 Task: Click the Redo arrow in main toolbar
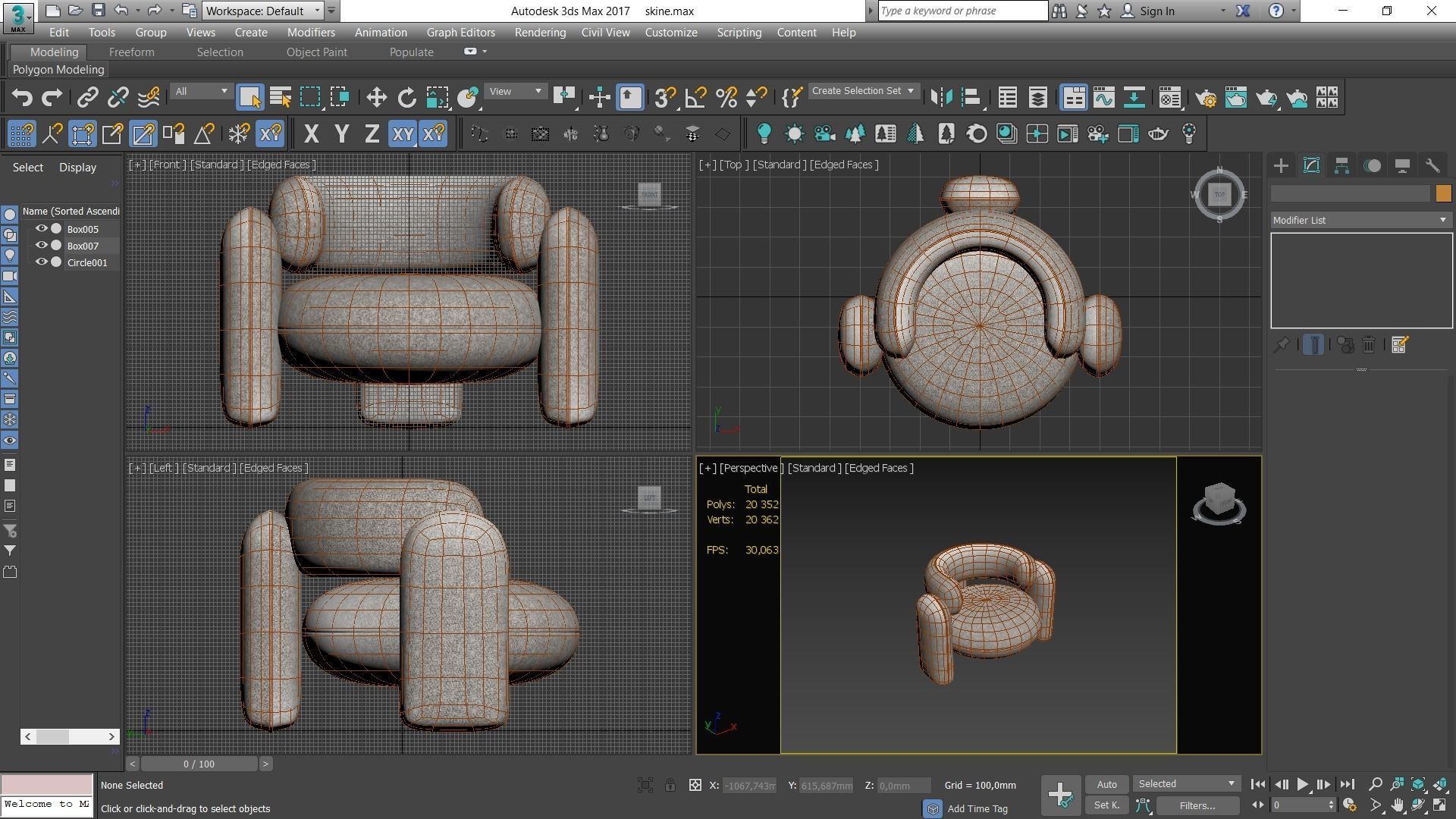click(52, 98)
